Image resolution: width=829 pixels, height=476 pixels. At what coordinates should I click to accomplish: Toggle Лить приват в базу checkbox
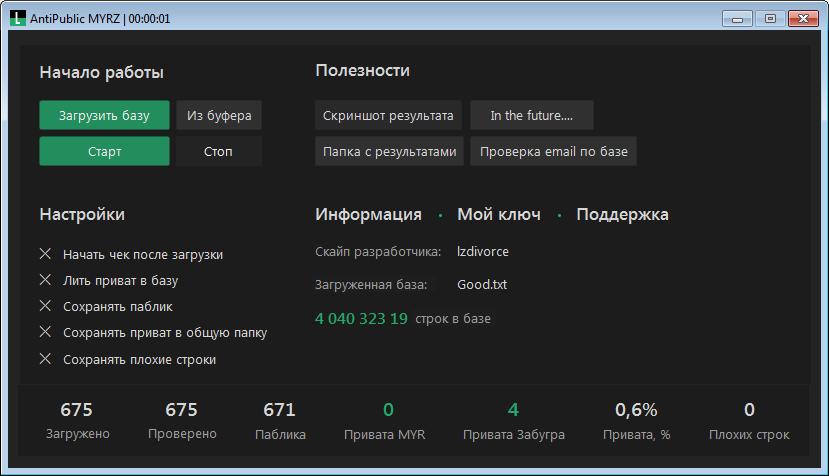point(45,281)
